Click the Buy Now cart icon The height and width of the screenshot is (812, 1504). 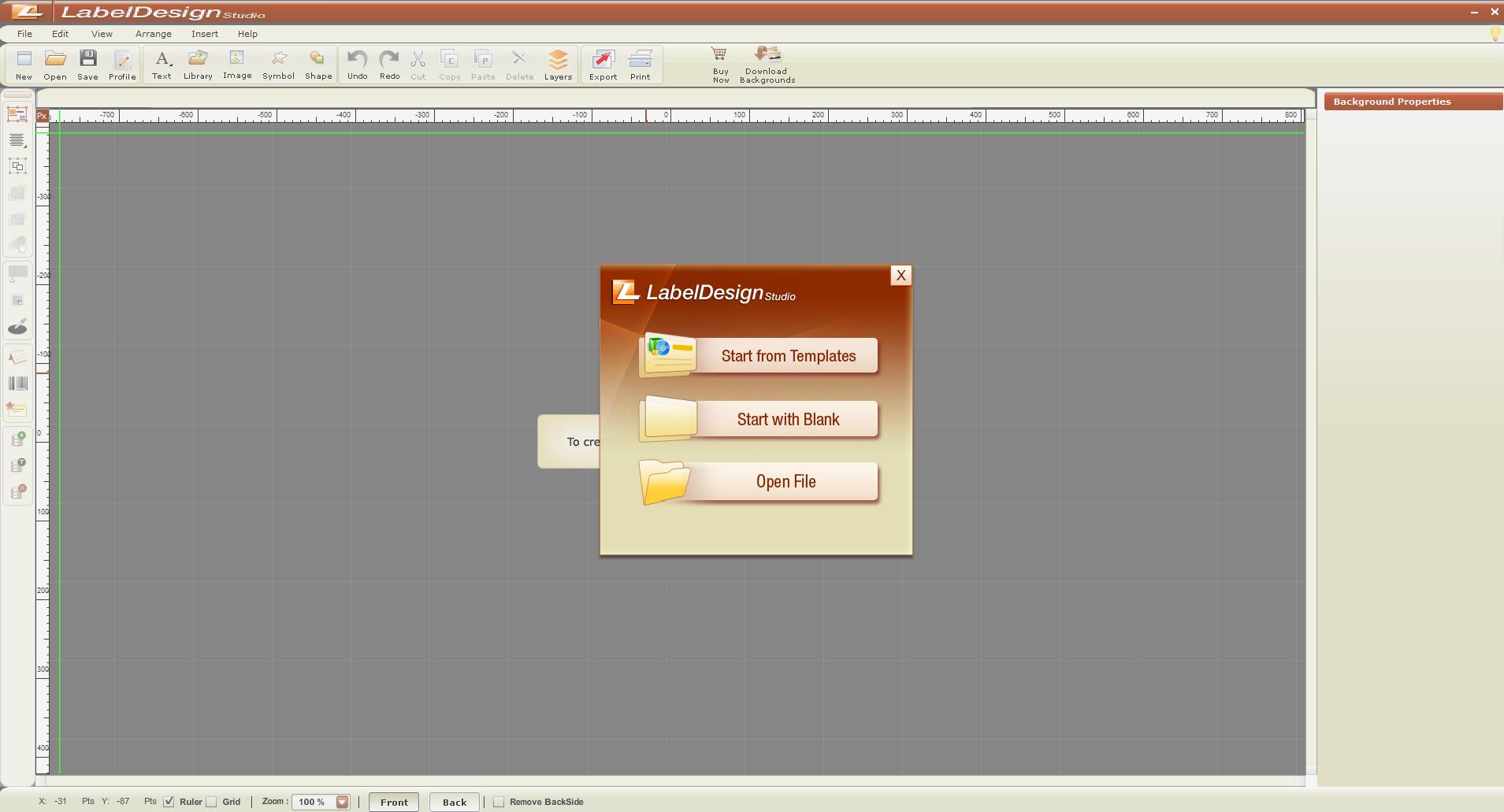click(x=720, y=65)
